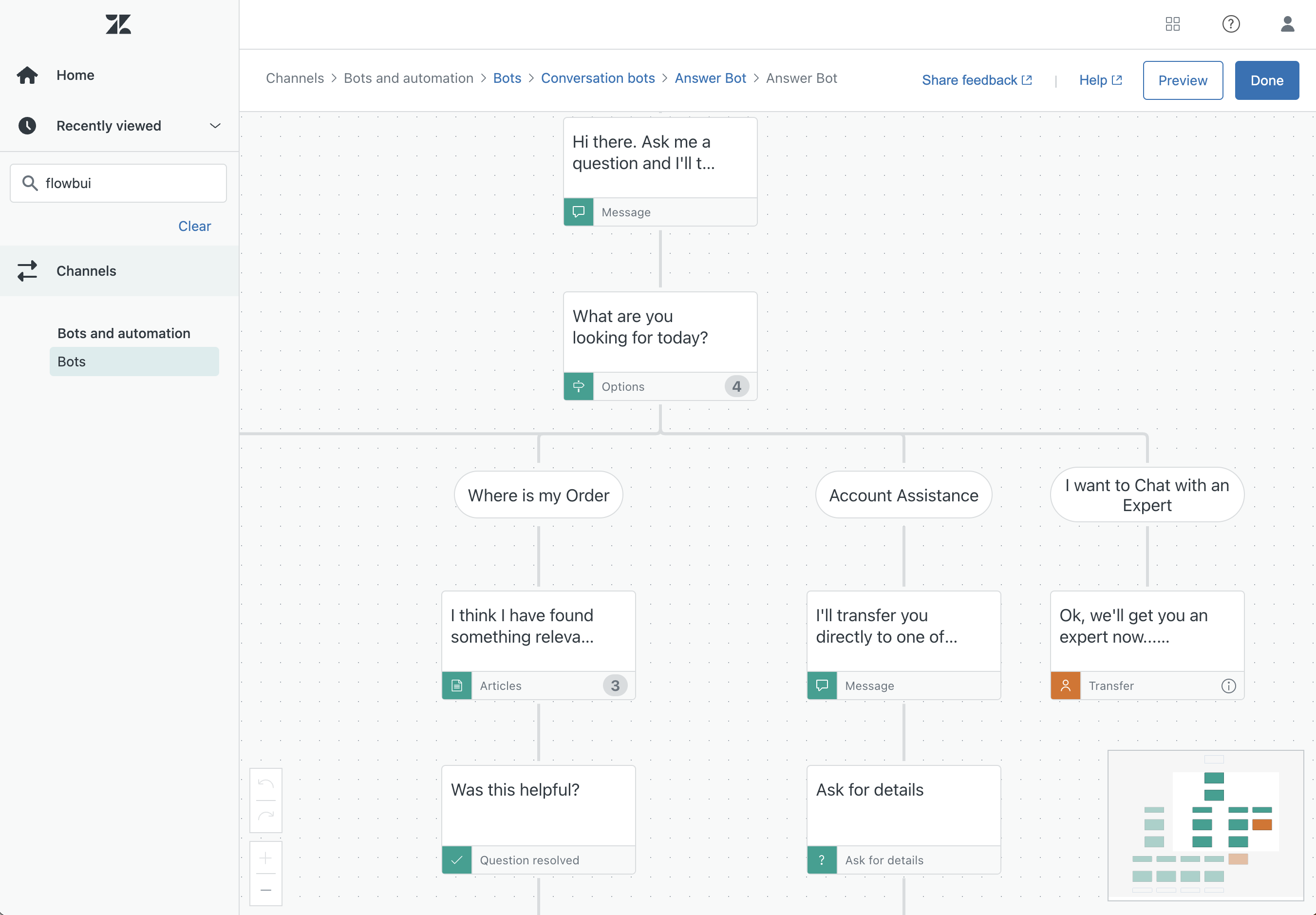Image resolution: width=1316 pixels, height=915 pixels.
Task: Click the Preview button
Action: point(1183,80)
